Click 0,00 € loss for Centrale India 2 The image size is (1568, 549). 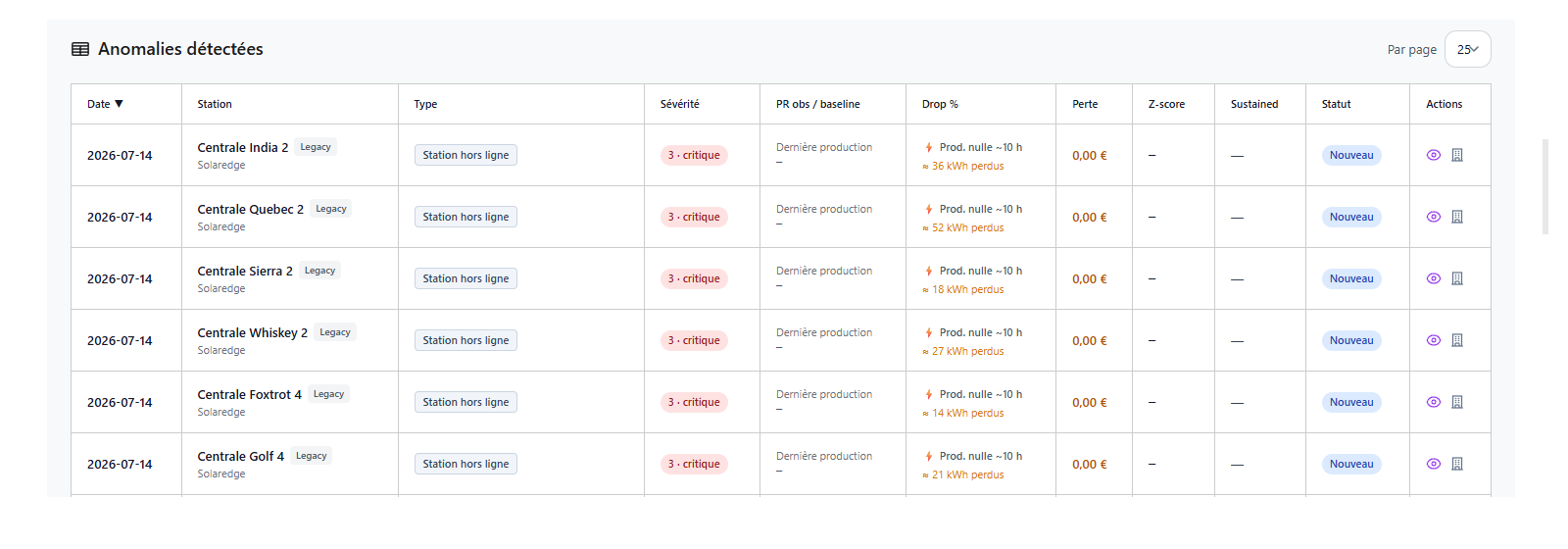(x=1090, y=155)
